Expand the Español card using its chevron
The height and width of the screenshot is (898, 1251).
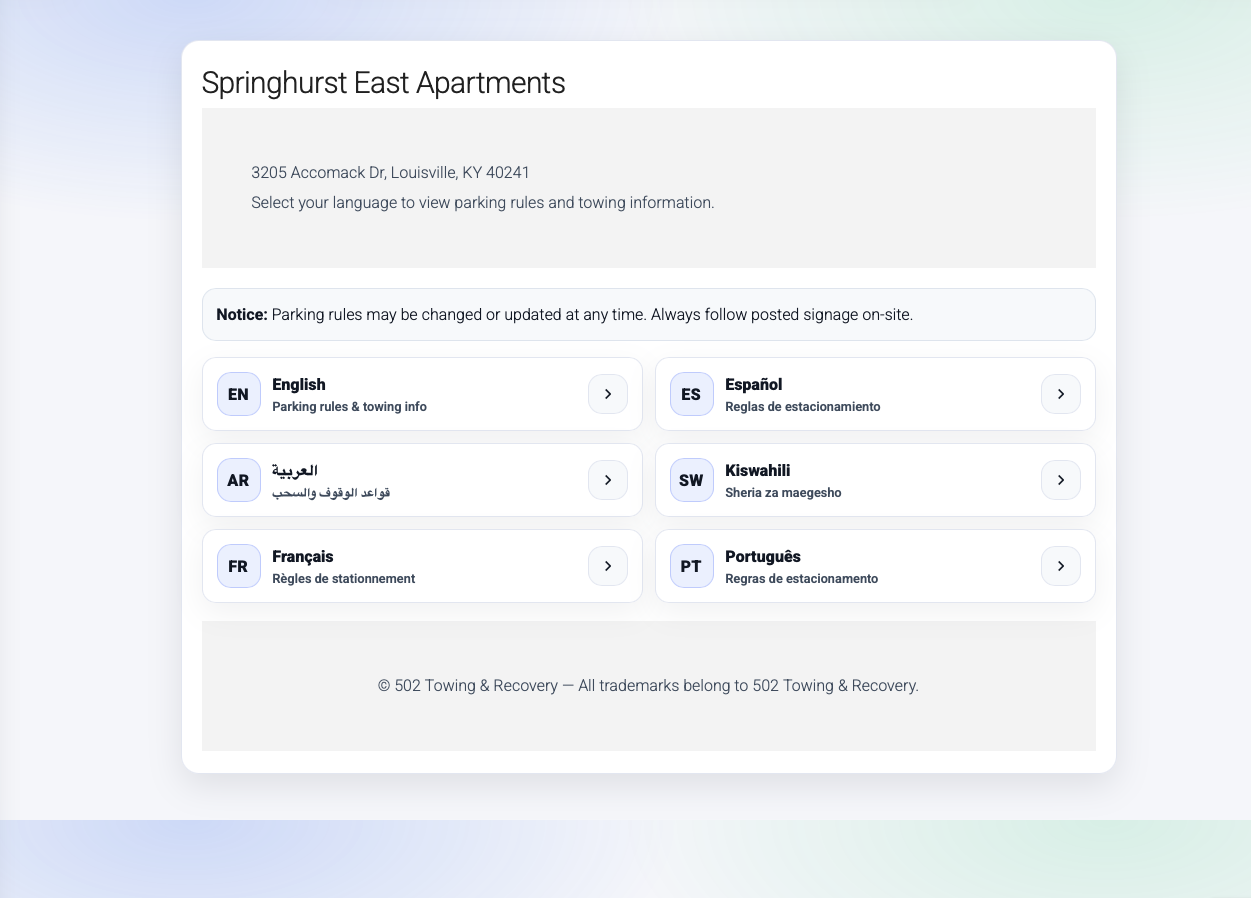coord(1060,393)
